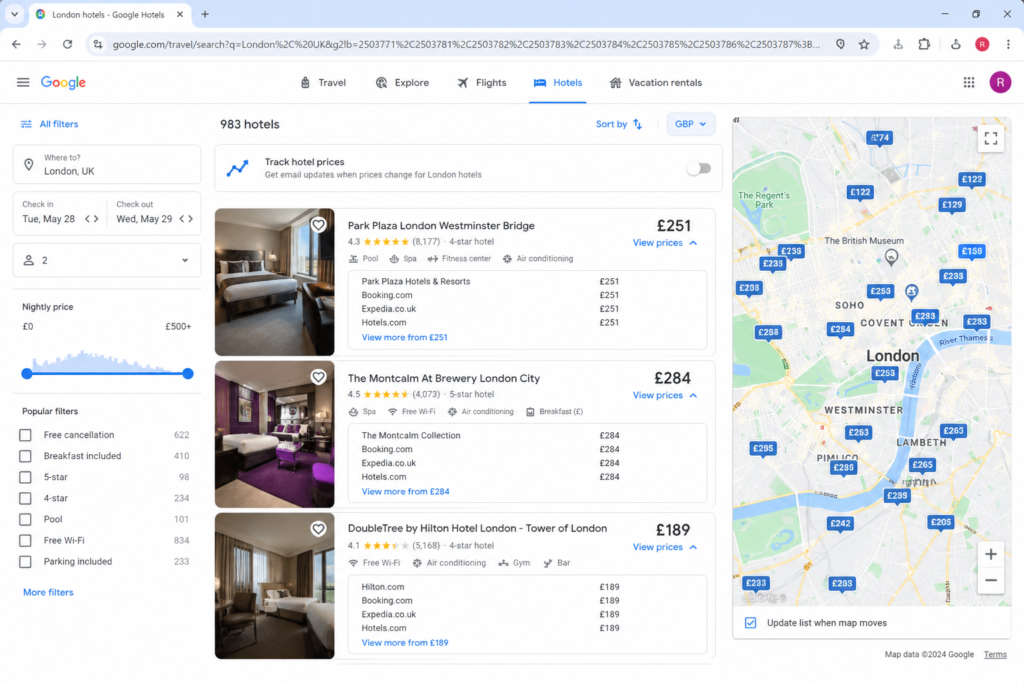Open the guests count dropdown
Image resolution: width=1024 pixels, height=683 pixels.
point(107,260)
